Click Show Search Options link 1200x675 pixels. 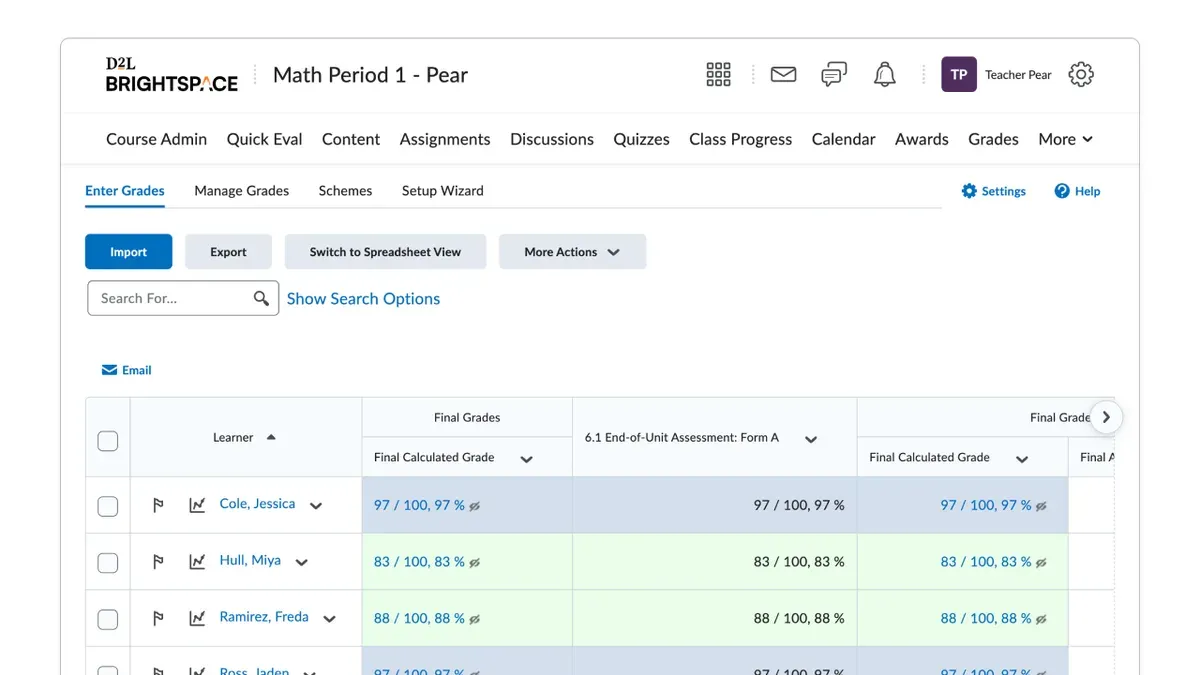click(363, 298)
